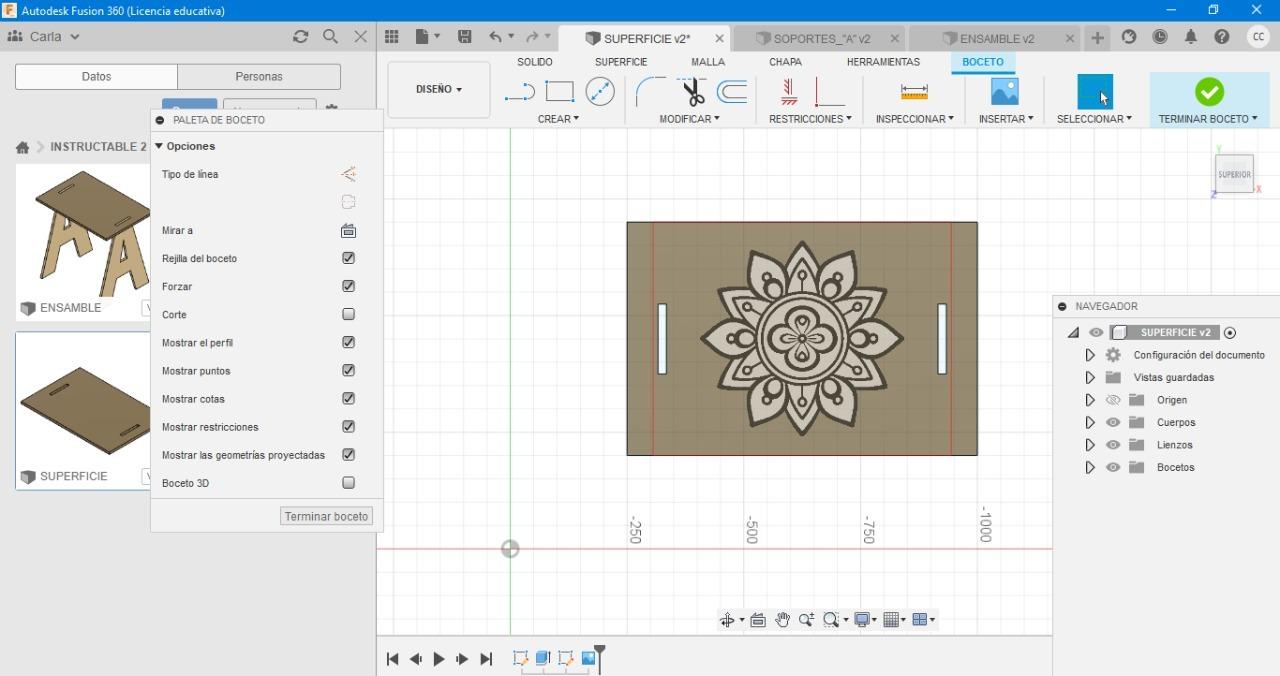This screenshot has width=1280, height=676.
Task: Expand the Bocetos folder in navigator
Action: [1090, 467]
